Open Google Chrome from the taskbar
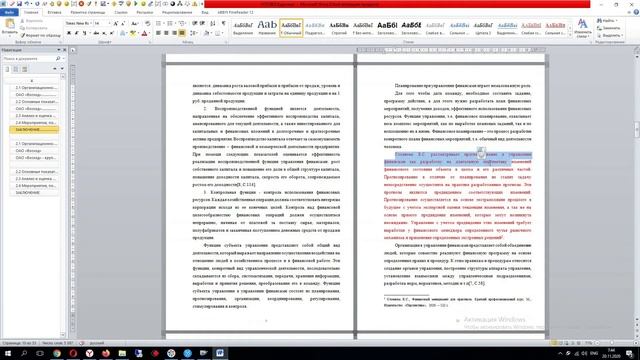Viewport: 640px width, 360px height. point(57,353)
